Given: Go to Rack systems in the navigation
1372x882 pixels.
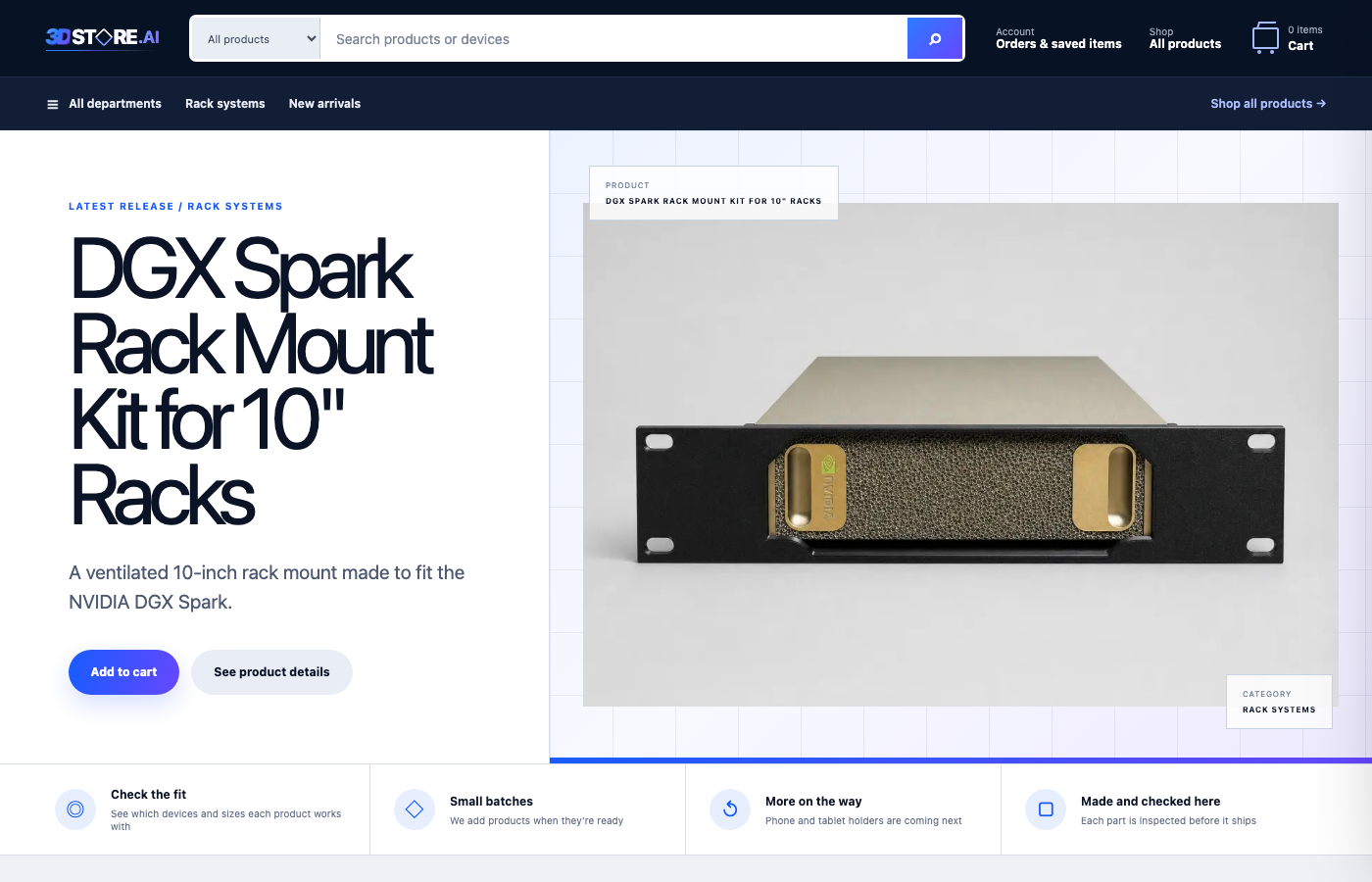Looking at the screenshot, I should tap(225, 104).
